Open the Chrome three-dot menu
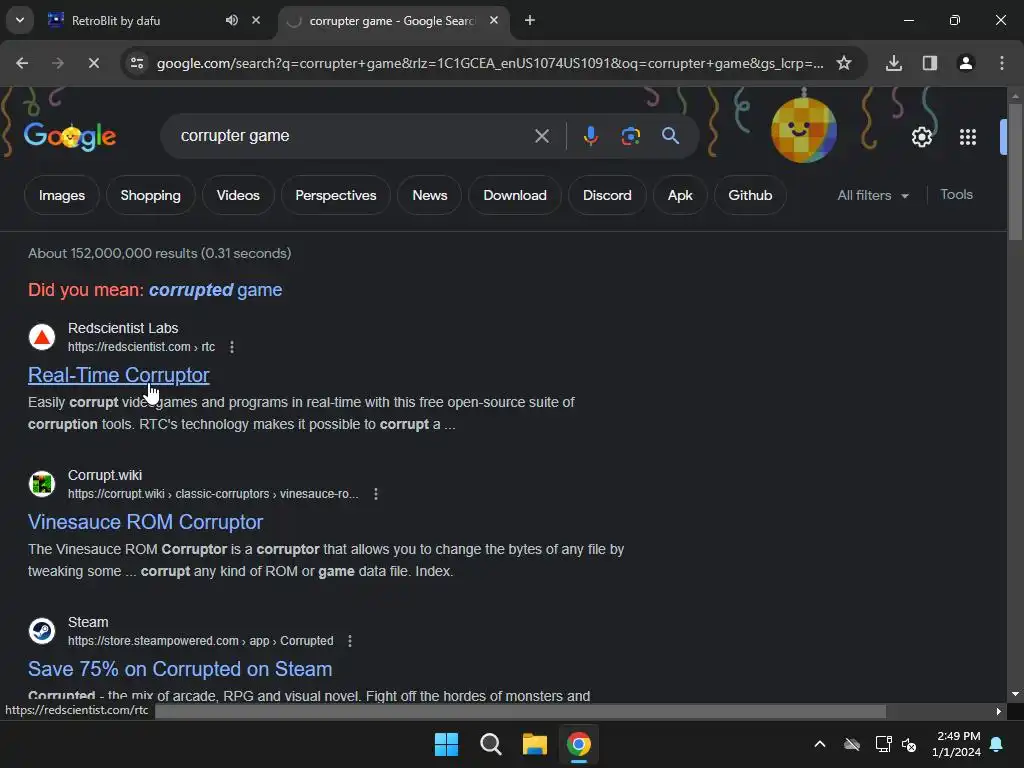 [1001, 63]
